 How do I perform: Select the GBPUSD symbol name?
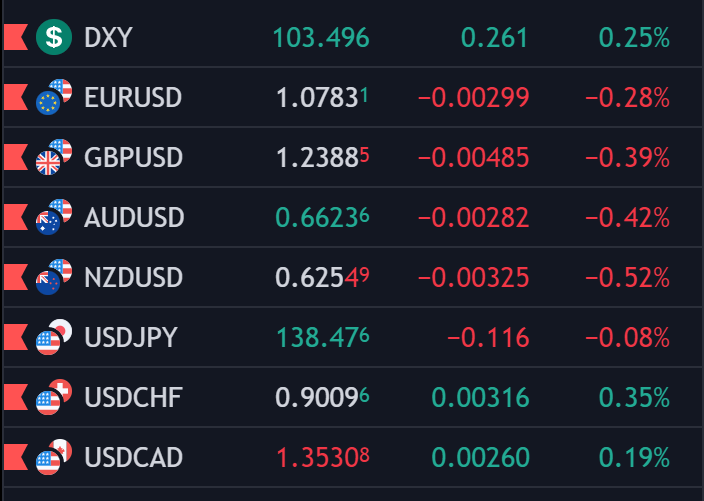134,158
